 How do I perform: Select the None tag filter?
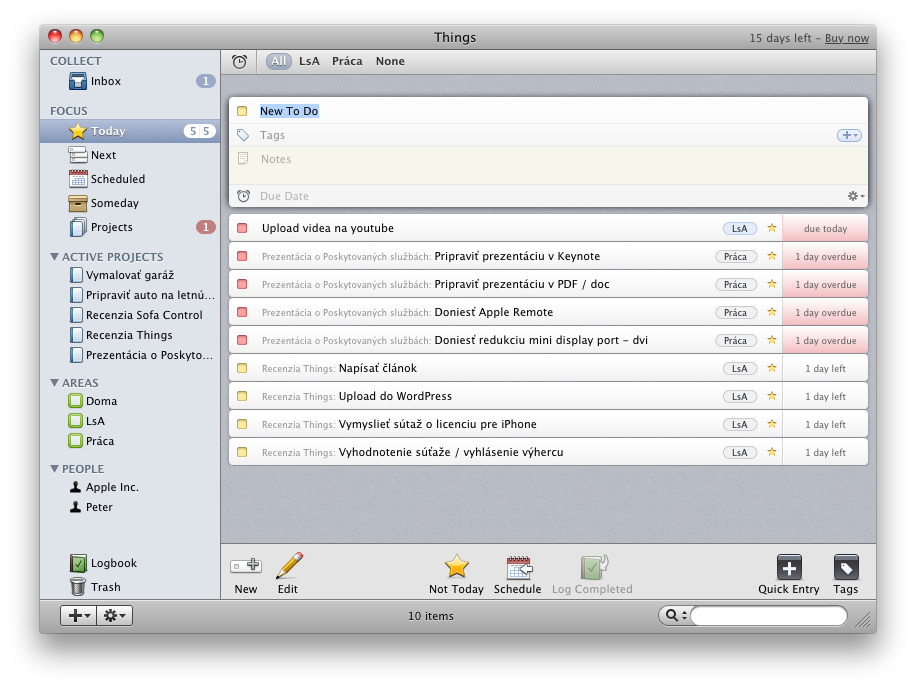point(390,61)
